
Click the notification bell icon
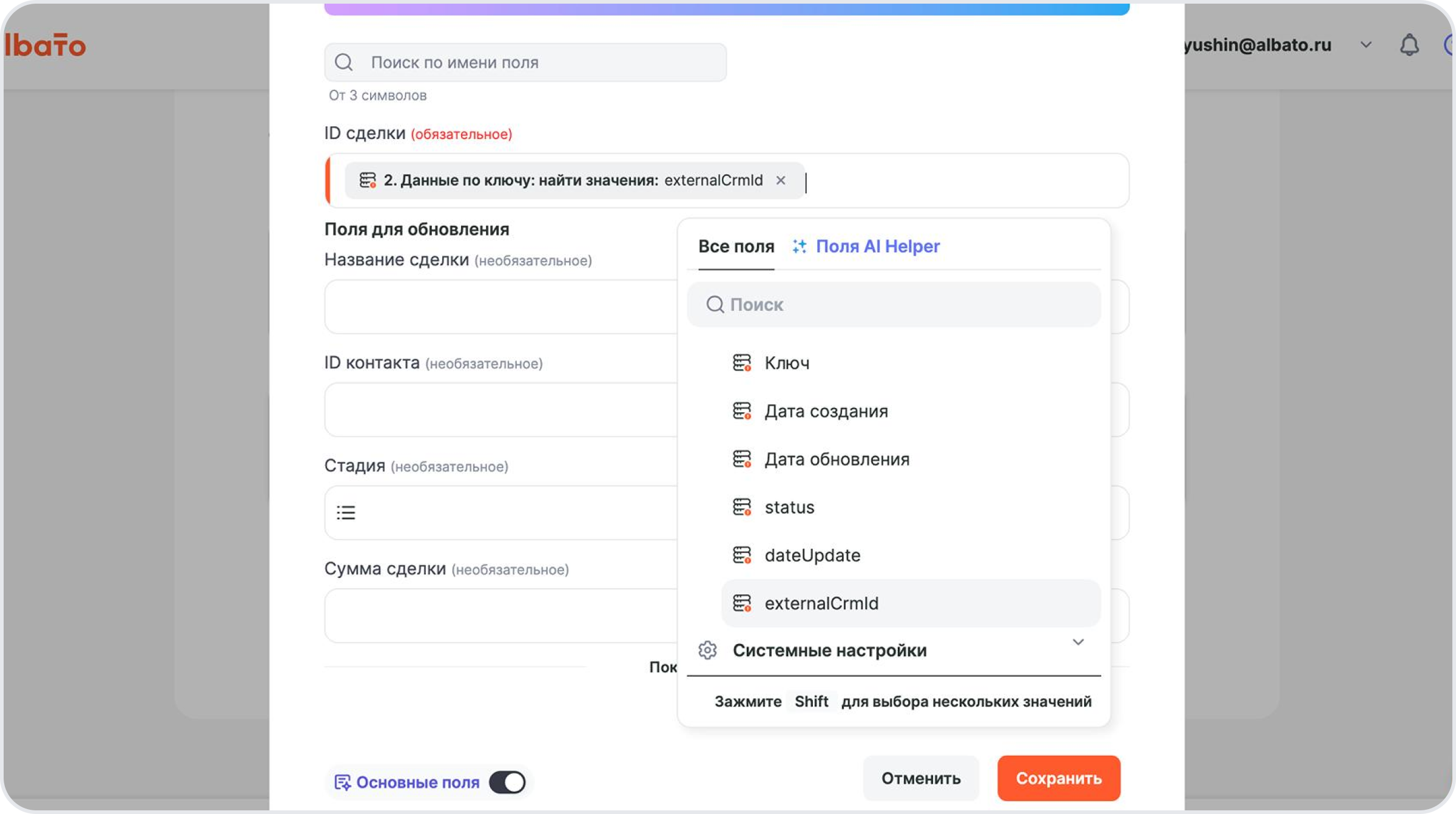coord(1409,45)
